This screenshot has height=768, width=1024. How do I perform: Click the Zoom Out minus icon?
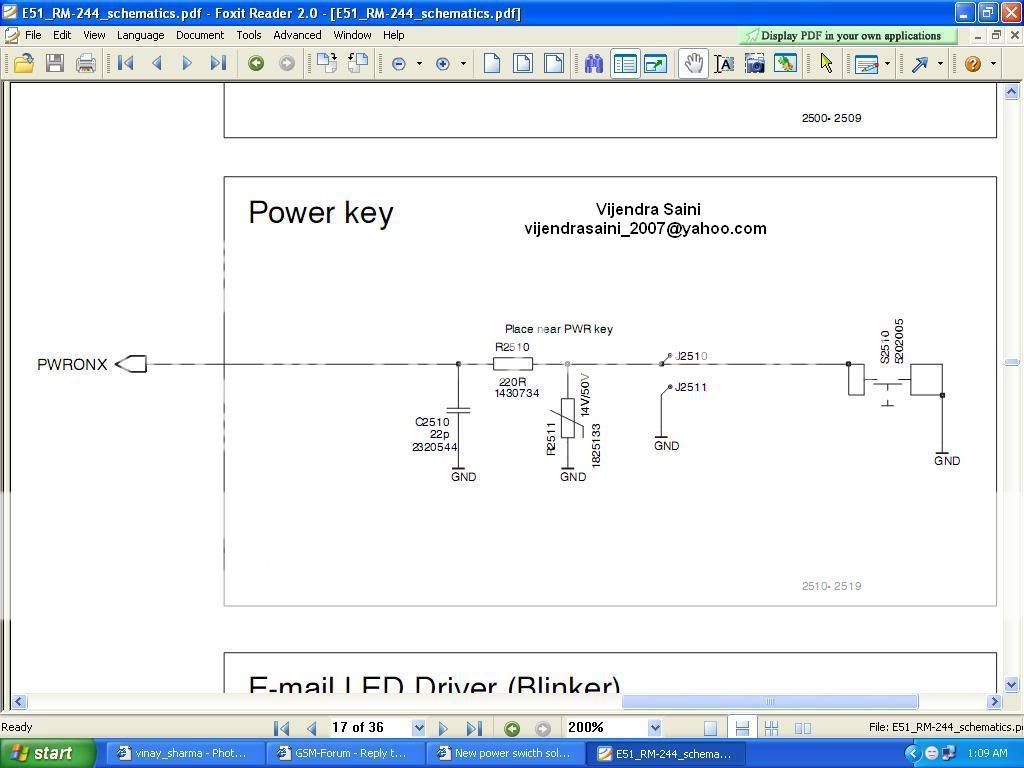pos(398,64)
